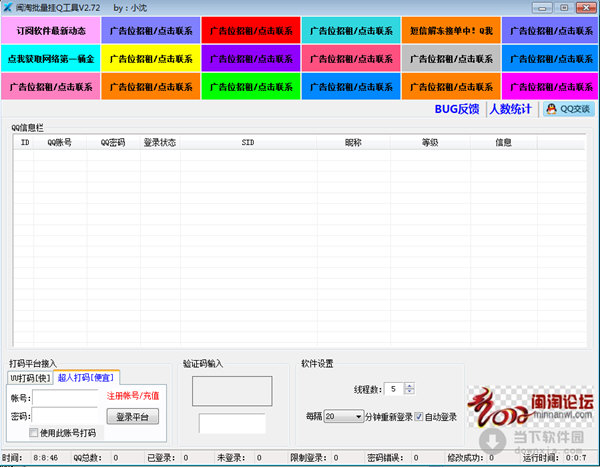The height and width of the screenshot is (467, 600).
Task: Decrease 线程数 with the down arrow
Action: tap(409, 392)
